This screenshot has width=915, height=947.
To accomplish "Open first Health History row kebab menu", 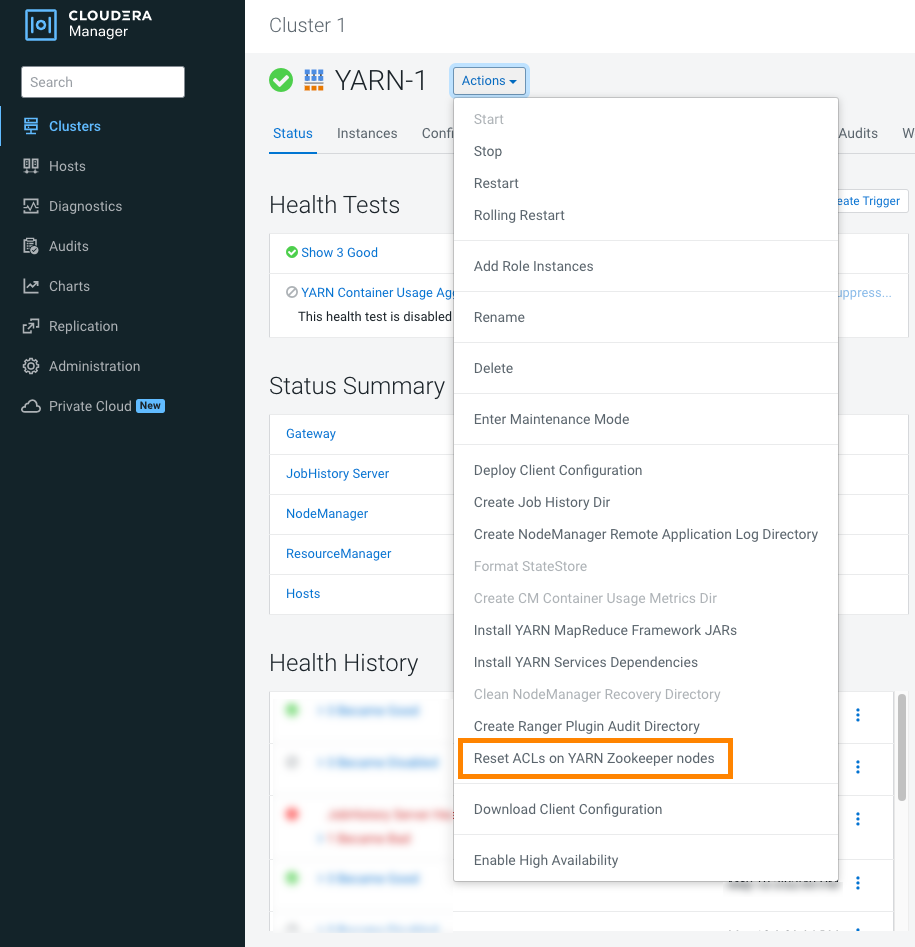I will [857, 715].
